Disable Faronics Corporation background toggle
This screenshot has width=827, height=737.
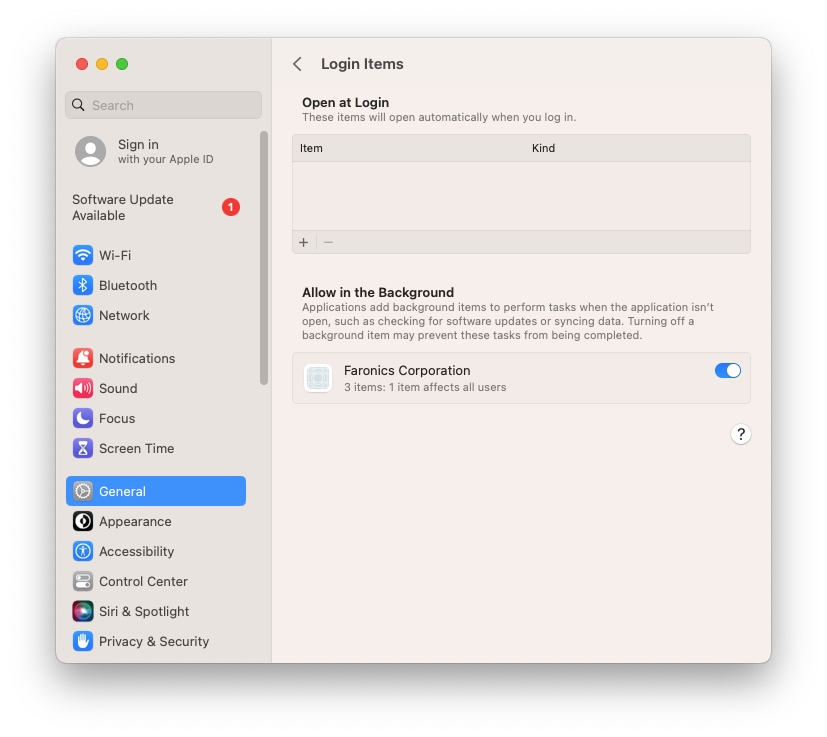727,371
